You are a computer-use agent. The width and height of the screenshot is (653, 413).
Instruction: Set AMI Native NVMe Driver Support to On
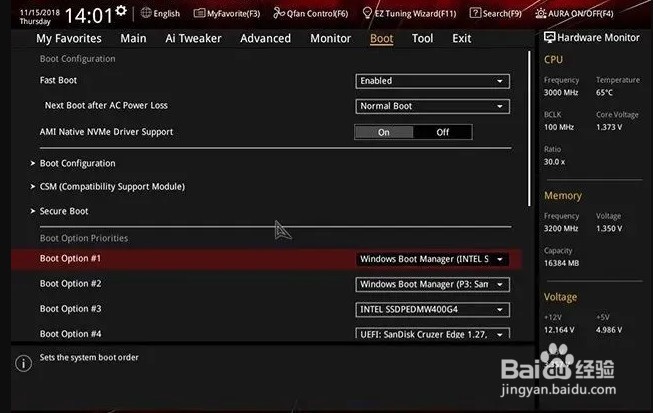point(384,132)
